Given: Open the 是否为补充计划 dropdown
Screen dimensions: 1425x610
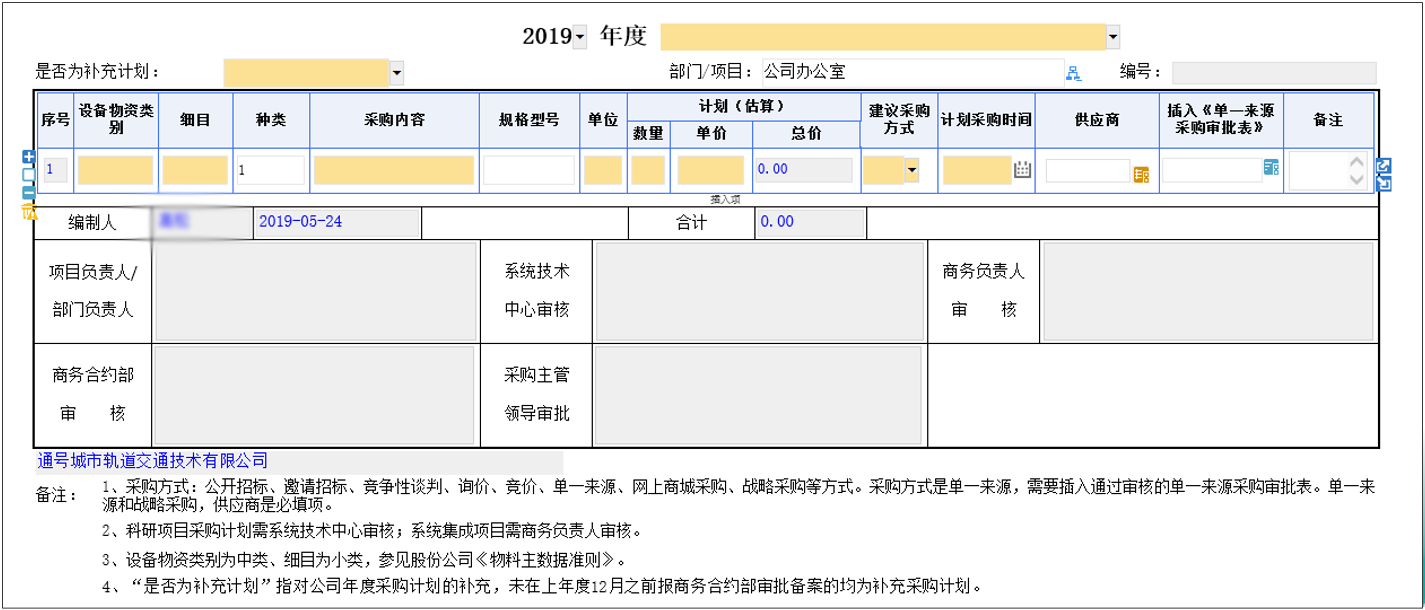Looking at the screenshot, I should 396,72.
